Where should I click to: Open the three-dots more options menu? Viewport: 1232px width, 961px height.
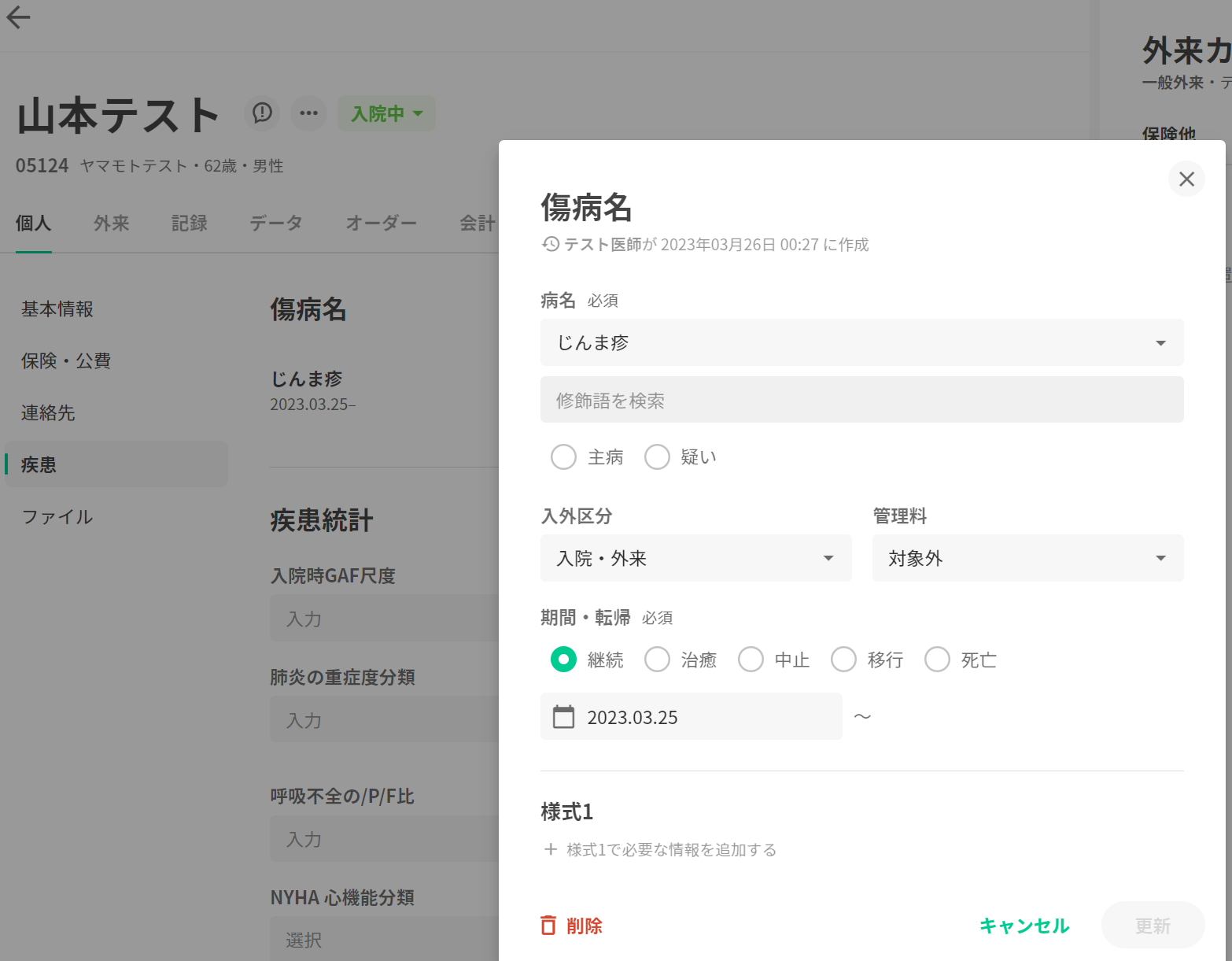(x=309, y=113)
